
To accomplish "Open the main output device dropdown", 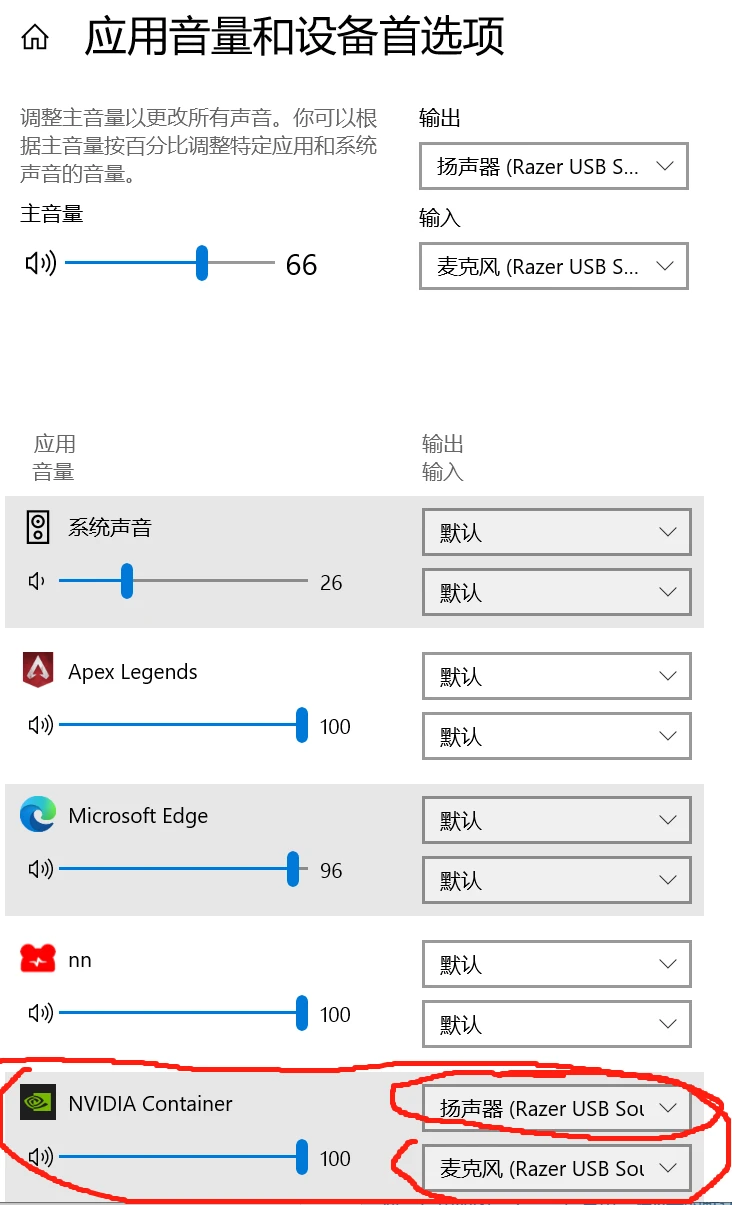I will pos(553,166).
